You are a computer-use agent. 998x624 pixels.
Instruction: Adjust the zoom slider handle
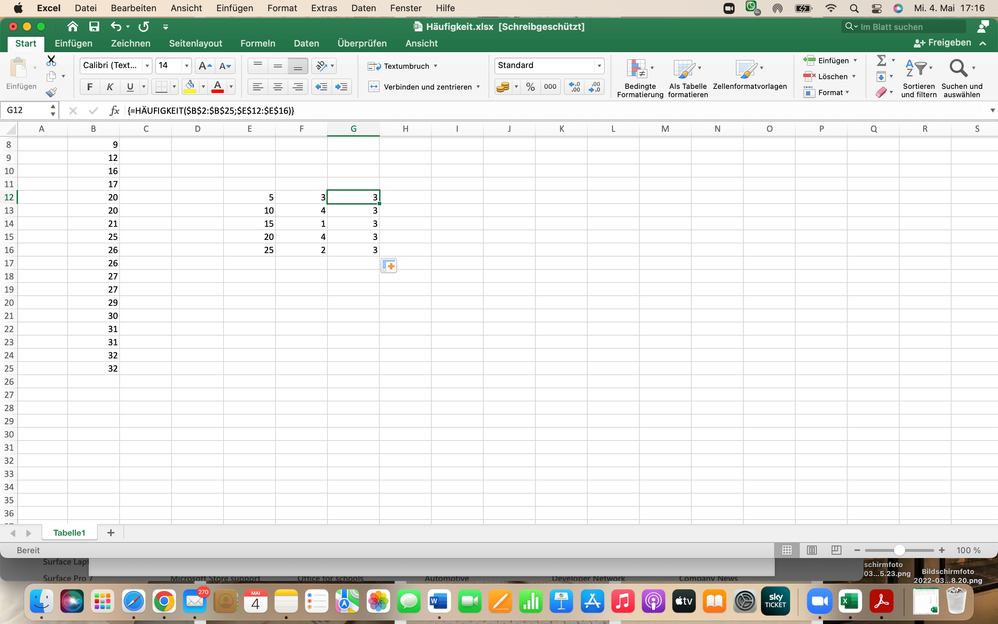coord(899,550)
